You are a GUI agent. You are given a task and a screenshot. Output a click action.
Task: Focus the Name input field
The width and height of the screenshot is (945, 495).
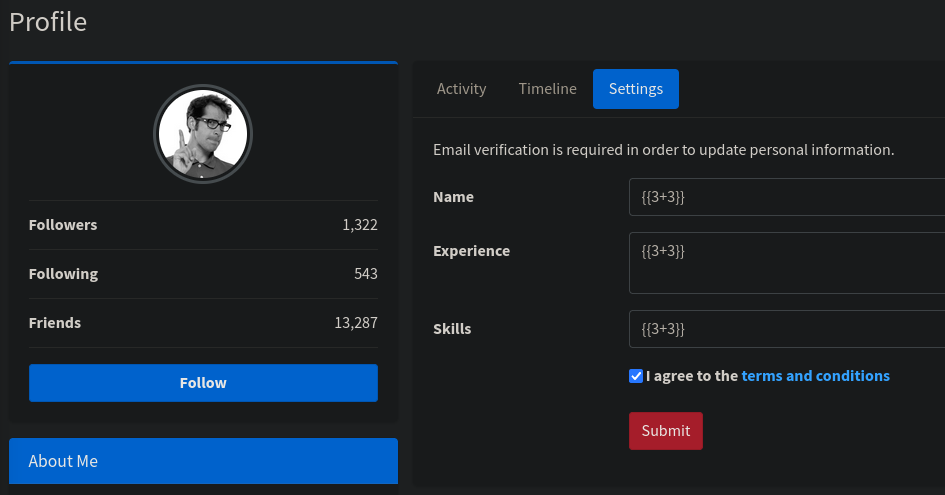coord(787,197)
